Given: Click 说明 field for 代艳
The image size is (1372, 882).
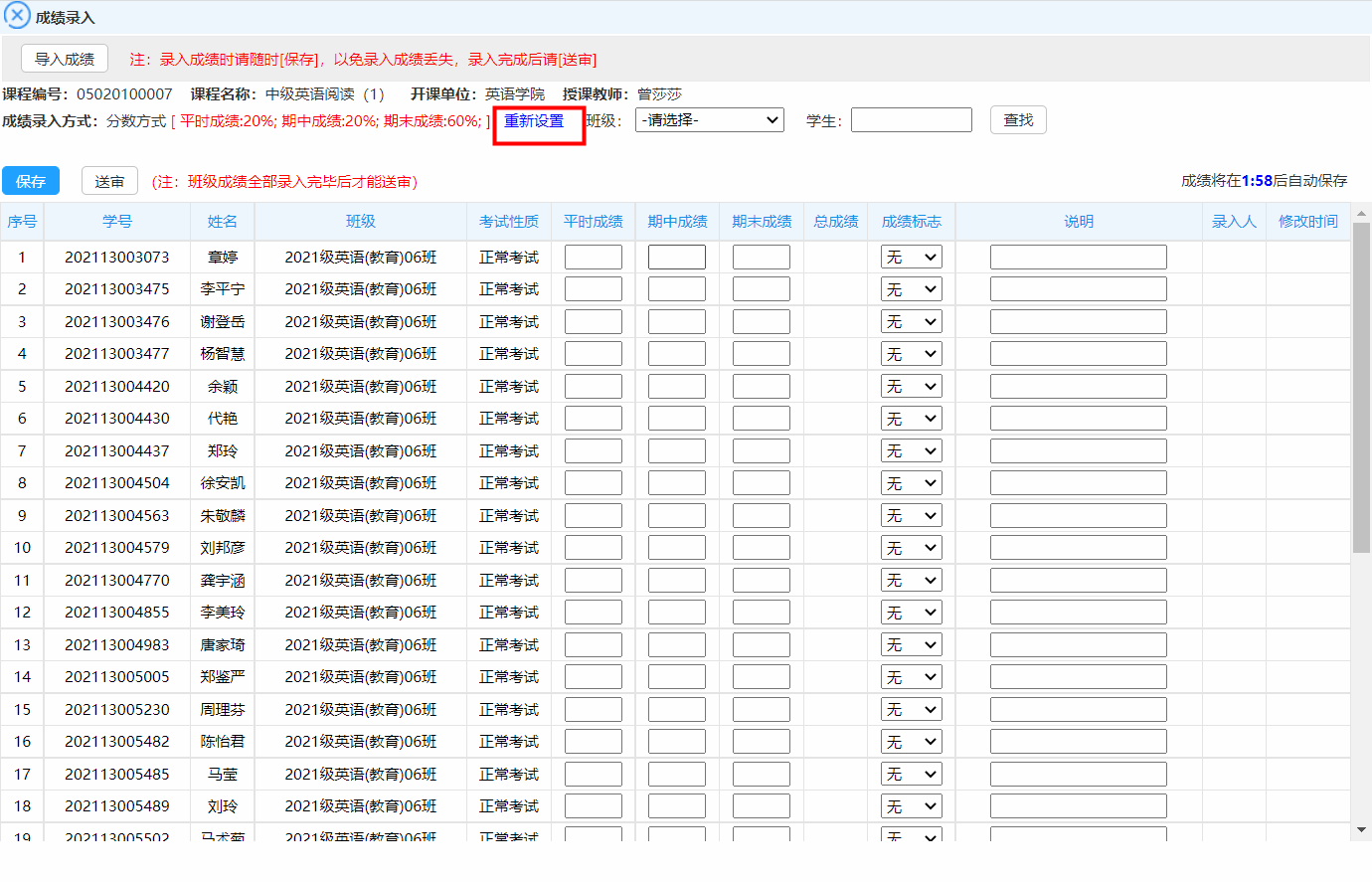Looking at the screenshot, I should (x=1078, y=419).
